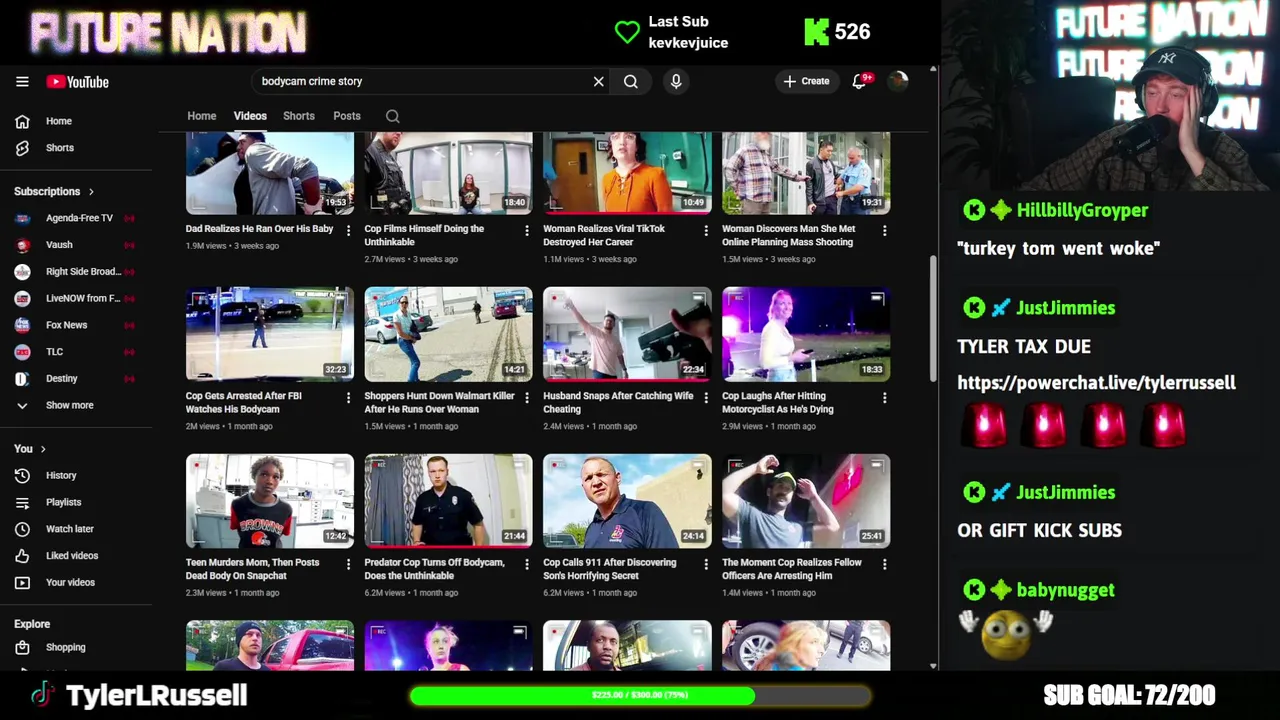Open options for 'Predator Cop Turns Off Bodycam'
The image size is (1280, 720).
[527, 565]
